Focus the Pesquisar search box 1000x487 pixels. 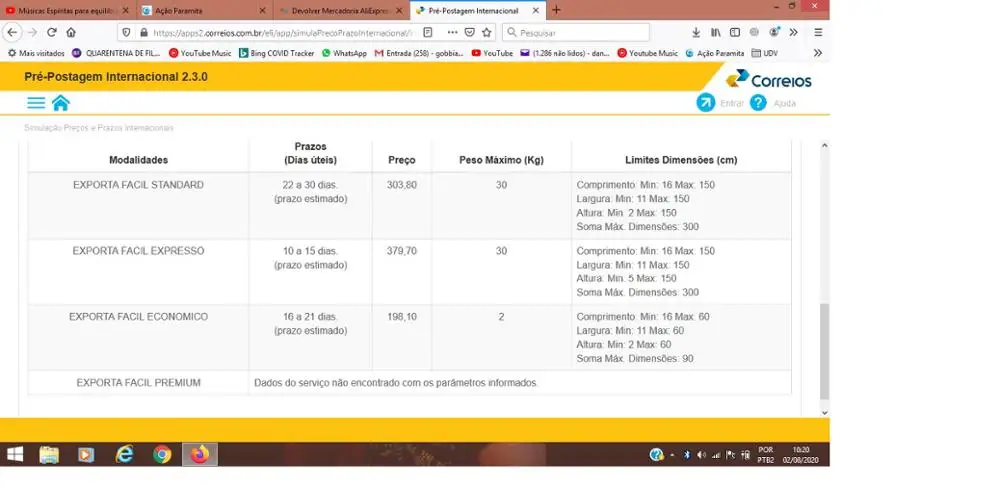tap(576, 33)
